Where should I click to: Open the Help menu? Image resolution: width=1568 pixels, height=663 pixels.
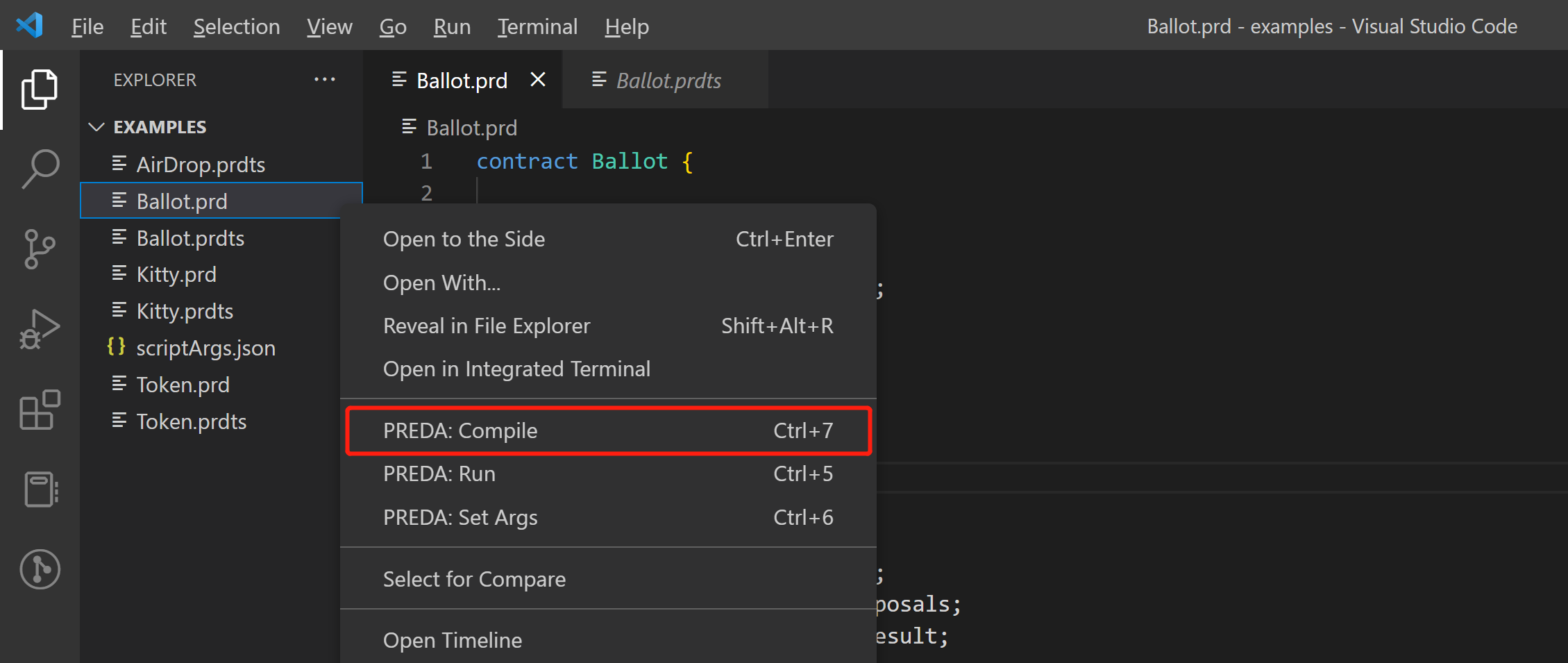tap(627, 26)
